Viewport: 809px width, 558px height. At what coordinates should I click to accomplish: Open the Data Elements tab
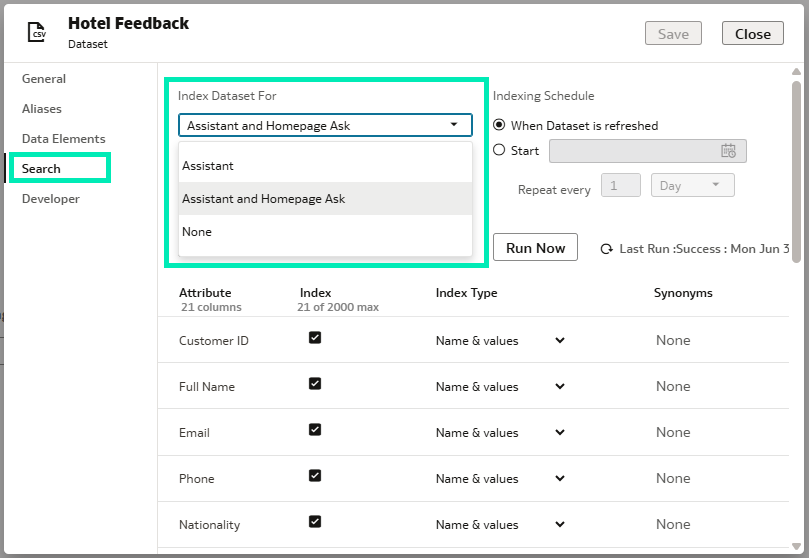click(63, 139)
